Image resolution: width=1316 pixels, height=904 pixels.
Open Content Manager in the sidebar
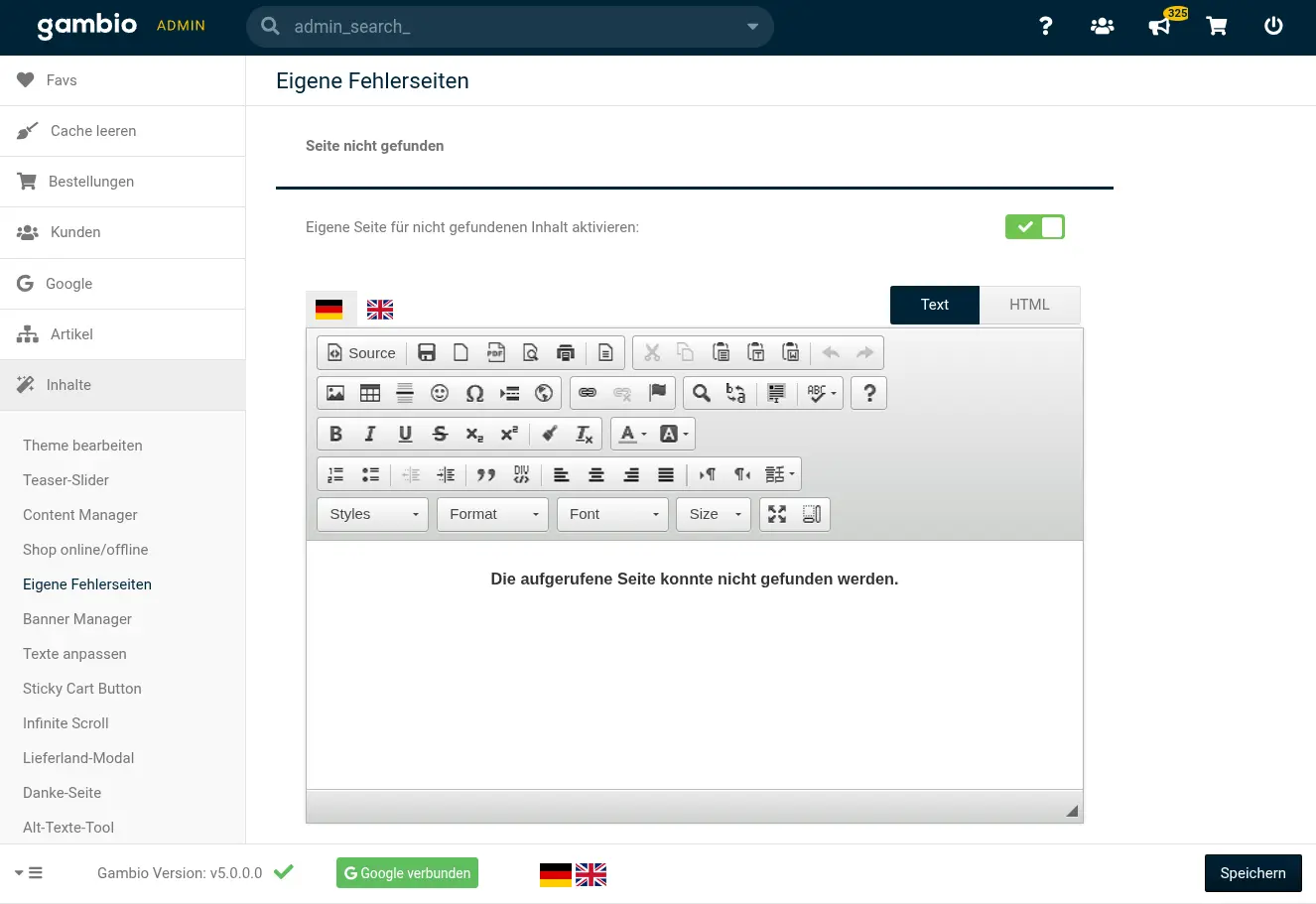[80, 515]
